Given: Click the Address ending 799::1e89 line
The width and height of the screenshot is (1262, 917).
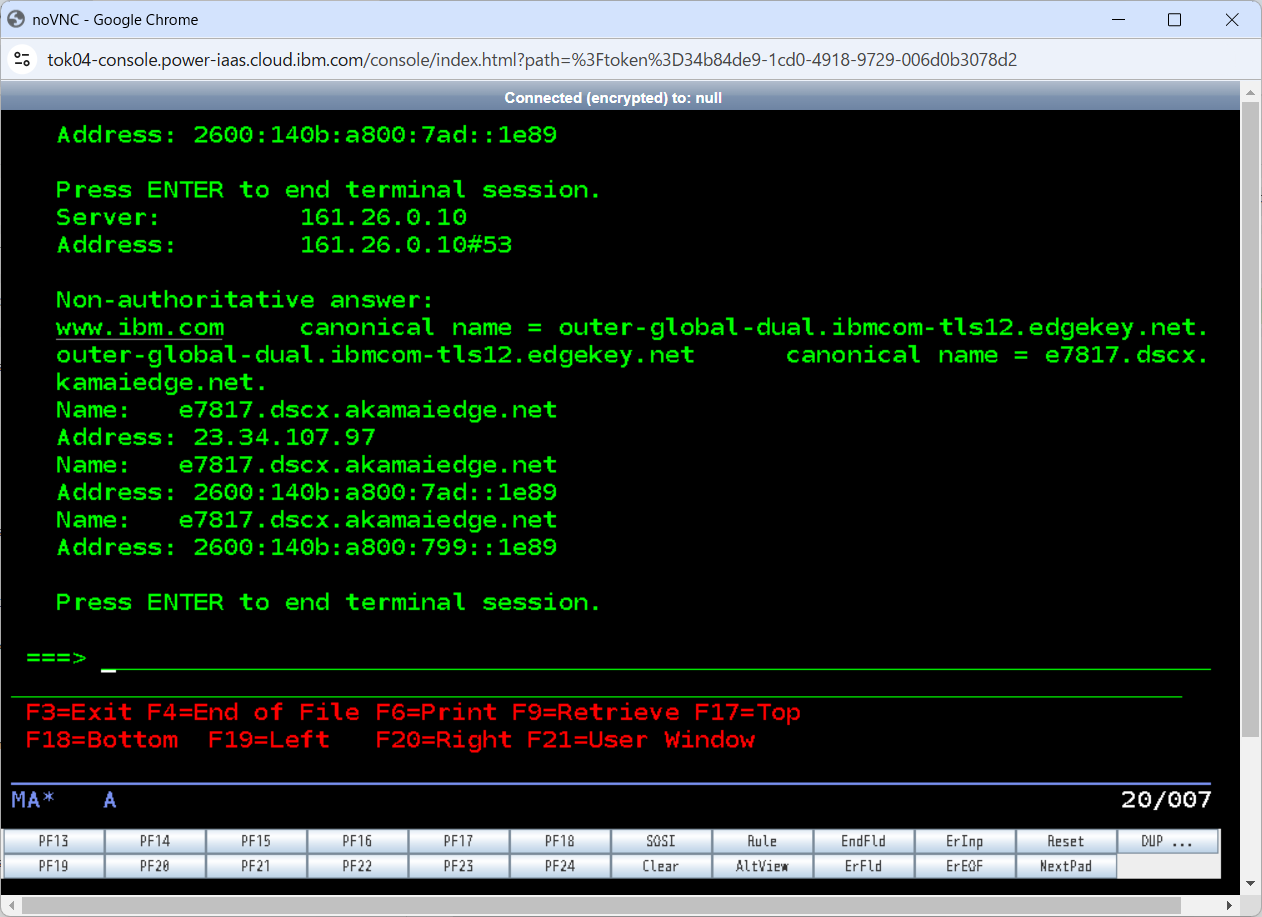Looking at the screenshot, I should click(x=306, y=548).
